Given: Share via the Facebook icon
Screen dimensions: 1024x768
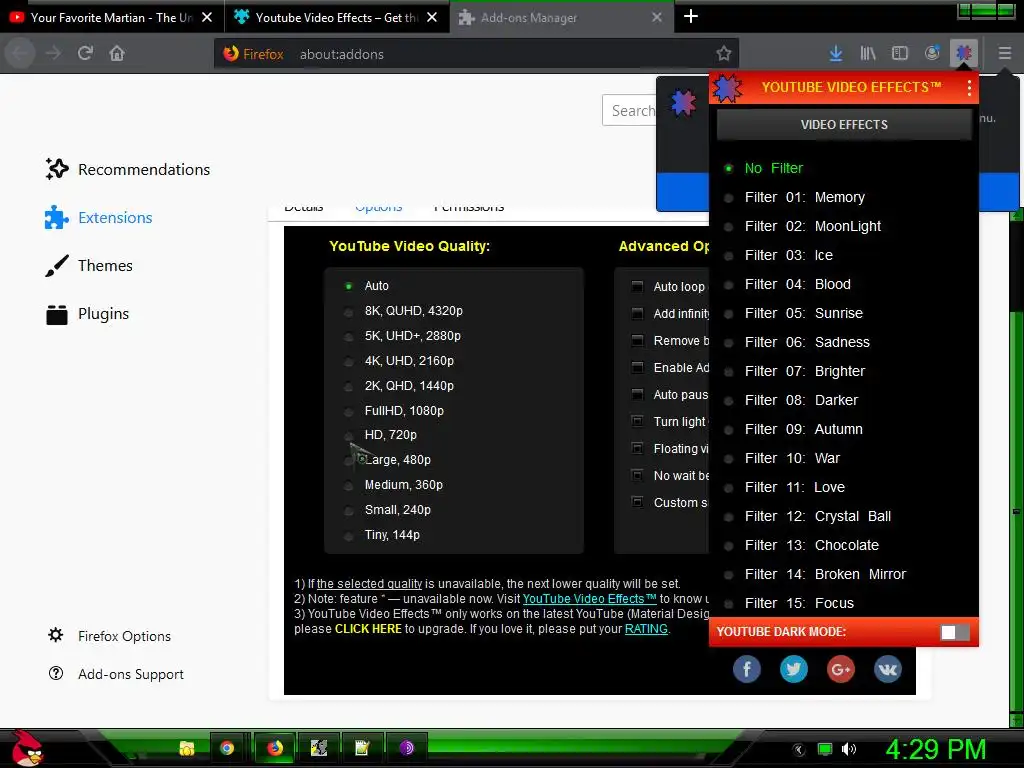Looking at the screenshot, I should point(746,669).
